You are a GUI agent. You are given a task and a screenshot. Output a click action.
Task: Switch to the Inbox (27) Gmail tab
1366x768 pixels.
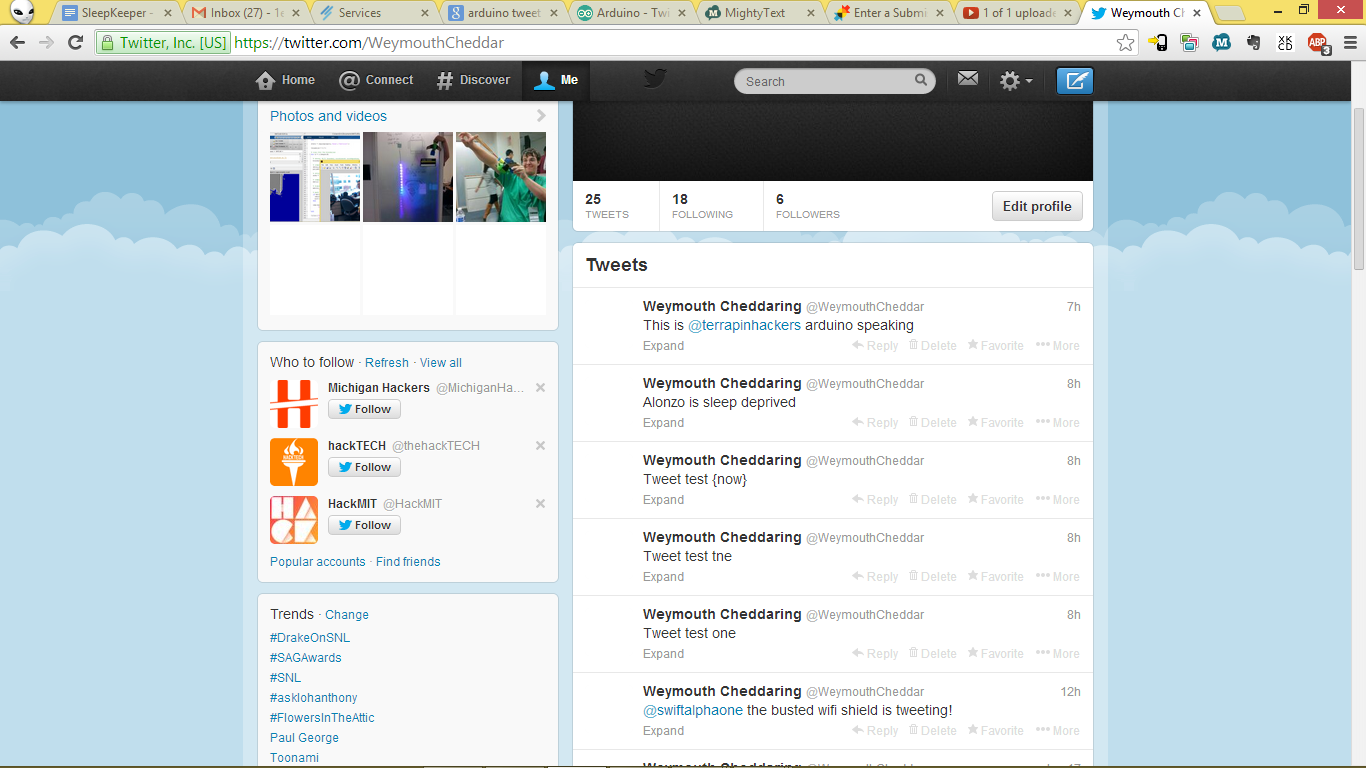click(x=247, y=13)
